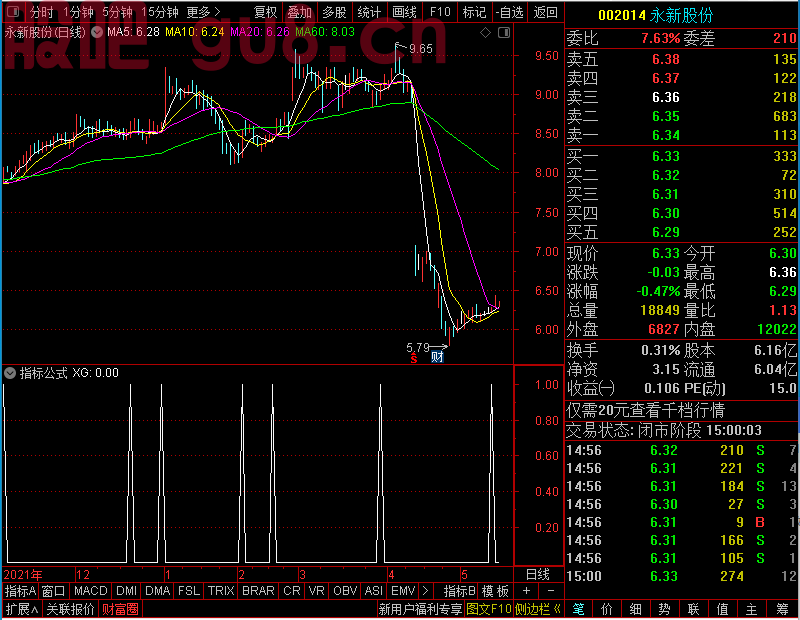Open F10 company info
The height and width of the screenshot is (620, 800).
click(x=440, y=12)
